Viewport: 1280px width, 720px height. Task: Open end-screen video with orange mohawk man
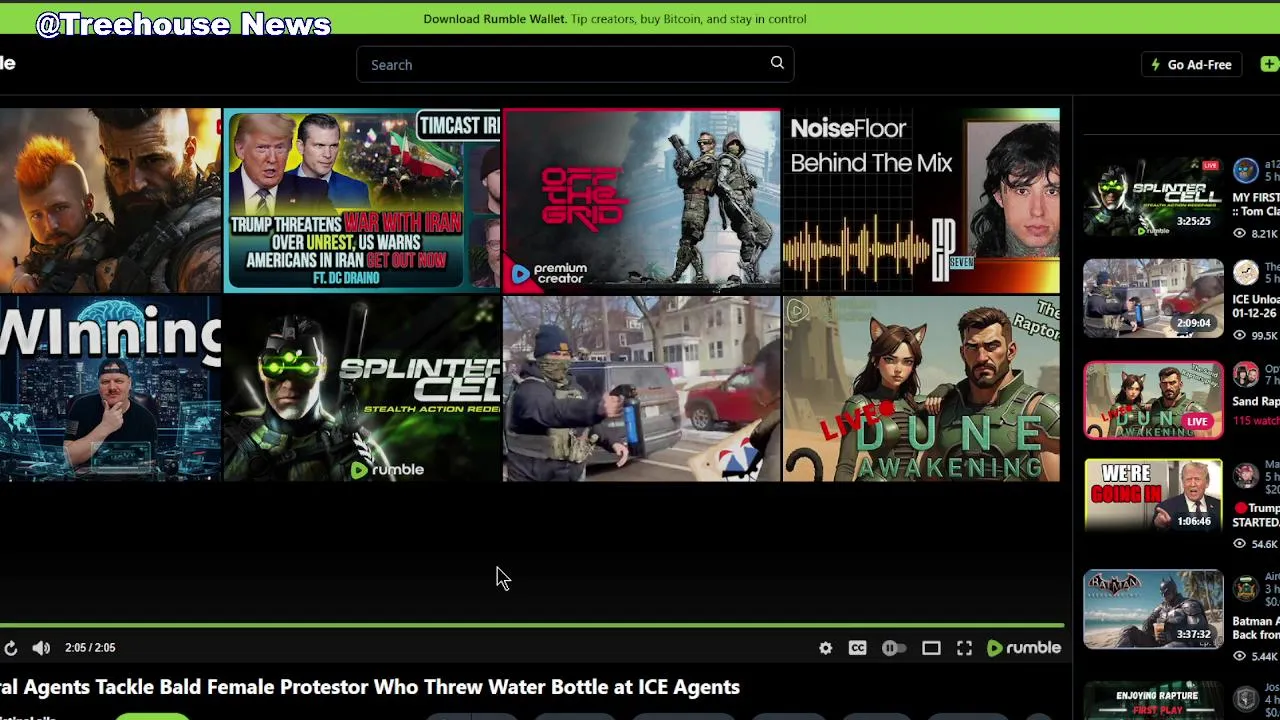[x=110, y=200]
